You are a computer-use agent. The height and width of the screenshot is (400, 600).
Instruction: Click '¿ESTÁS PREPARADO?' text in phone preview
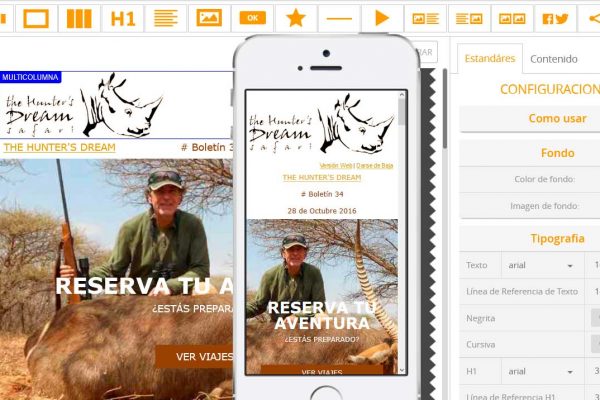coord(322,340)
